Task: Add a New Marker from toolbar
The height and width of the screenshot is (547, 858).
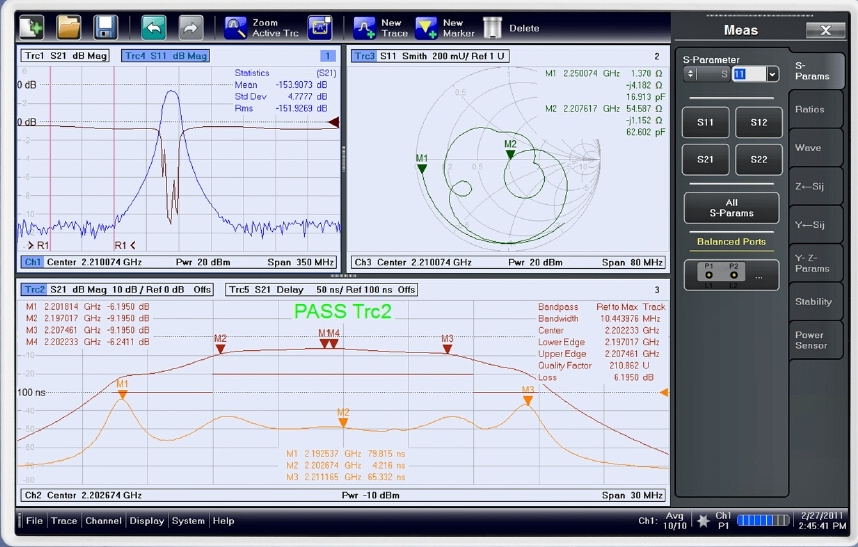Action: tap(427, 27)
